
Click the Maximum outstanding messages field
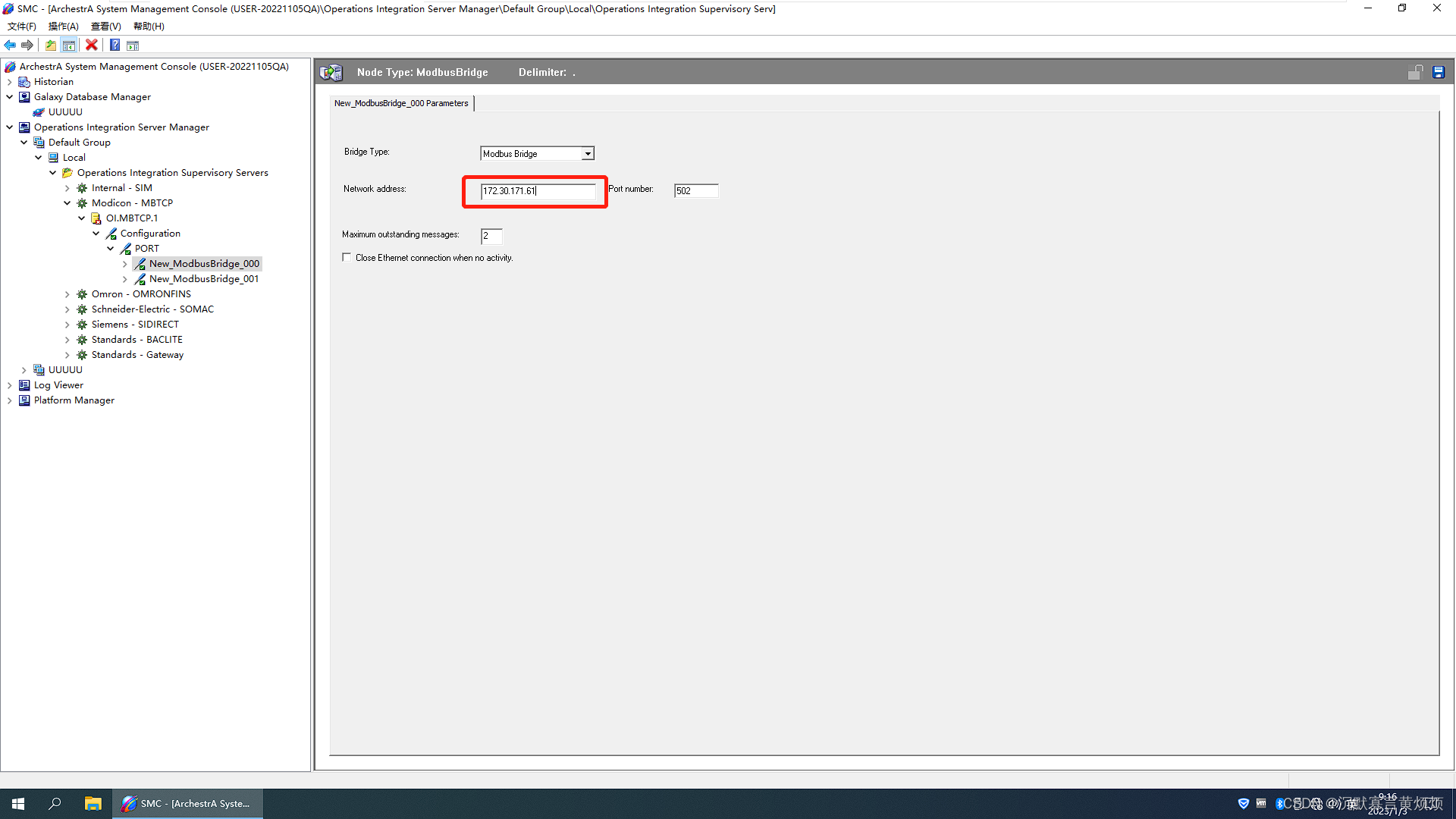(x=491, y=236)
